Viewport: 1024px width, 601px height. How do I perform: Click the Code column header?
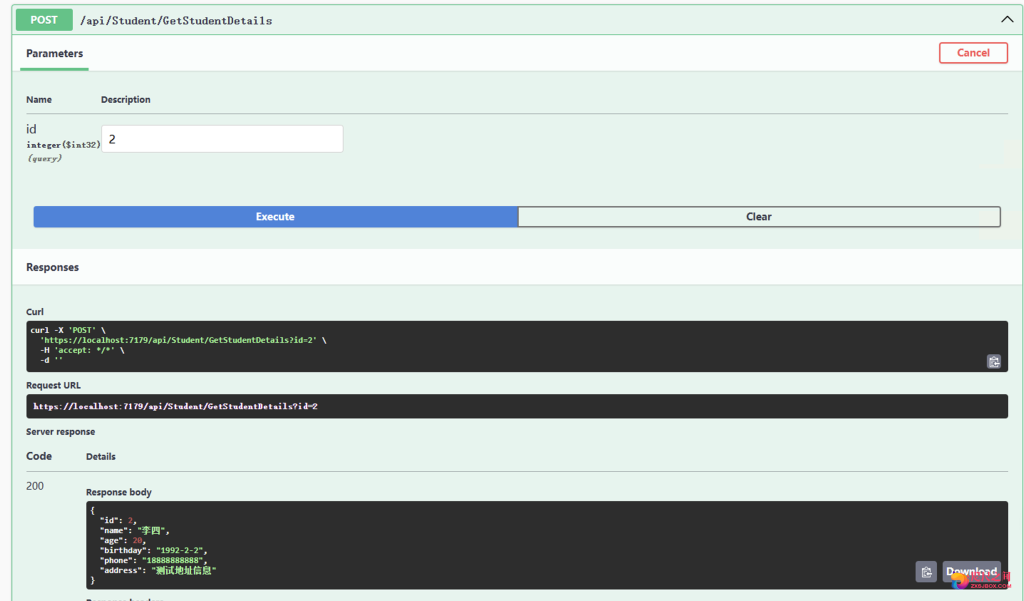coord(39,456)
